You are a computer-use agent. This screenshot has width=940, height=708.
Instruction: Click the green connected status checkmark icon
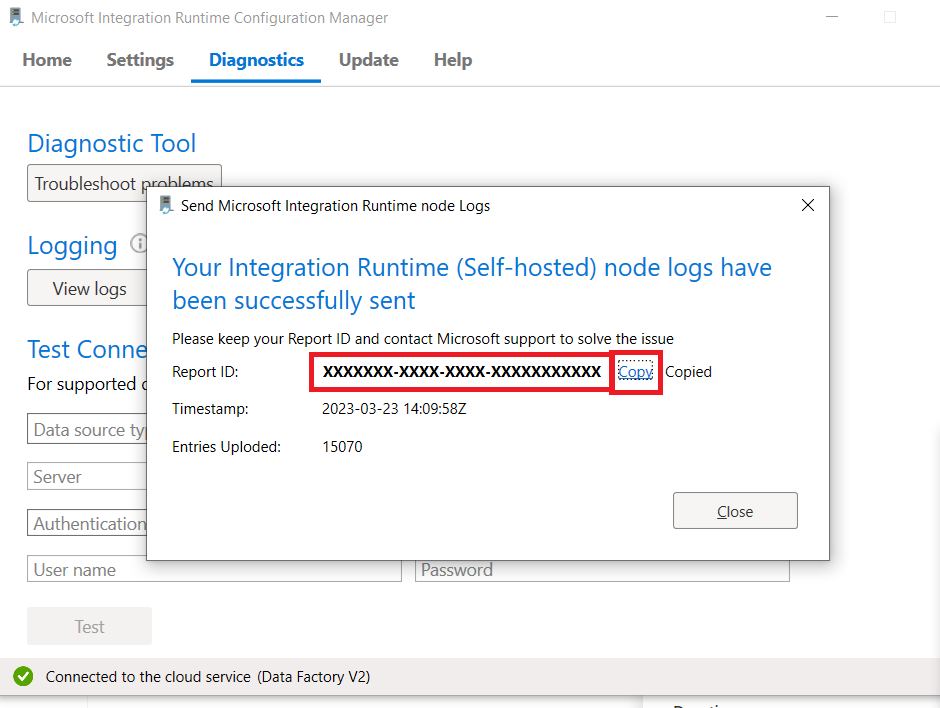(x=23, y=677)
